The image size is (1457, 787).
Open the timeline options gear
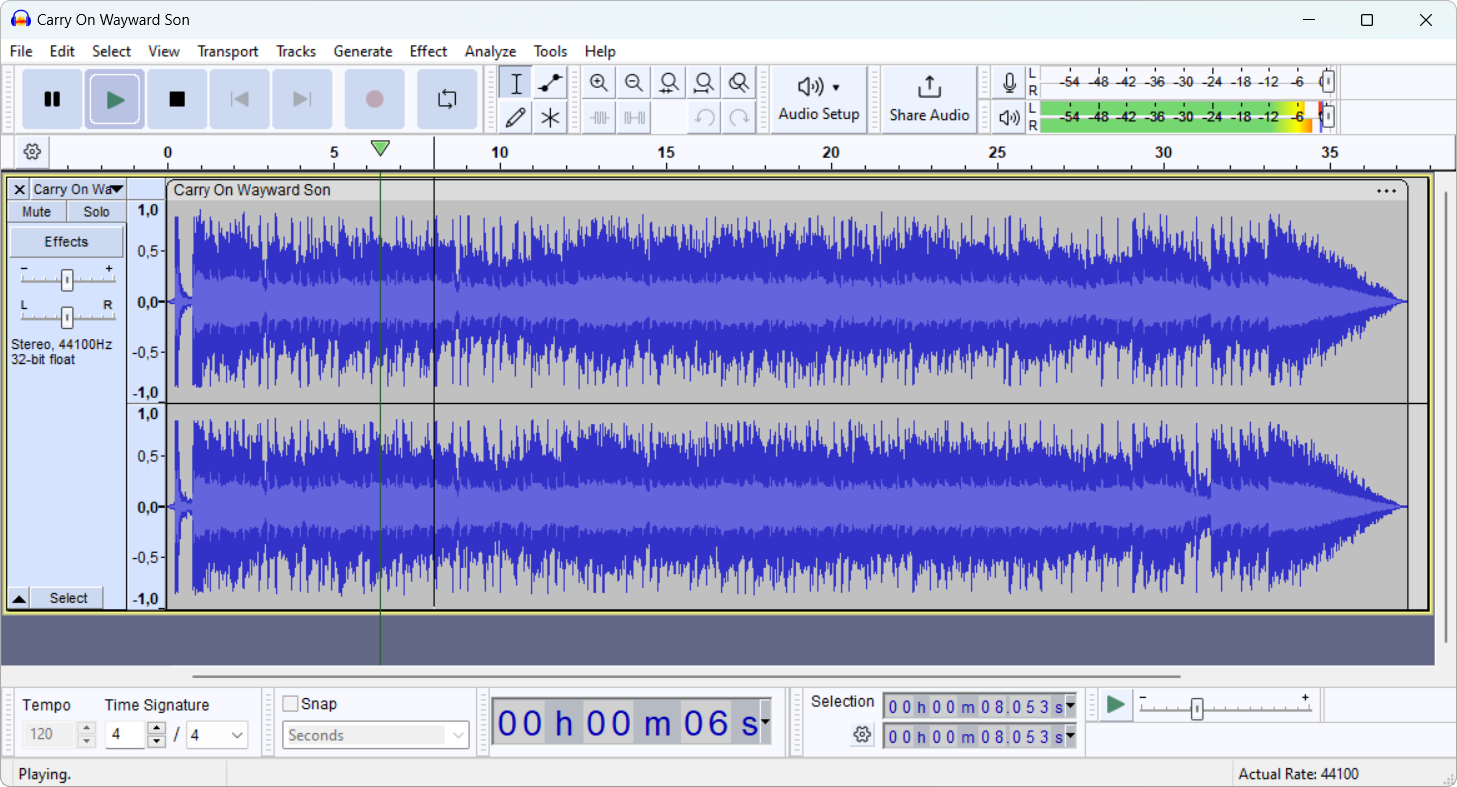pyautogui.click(x=32, y=152)
